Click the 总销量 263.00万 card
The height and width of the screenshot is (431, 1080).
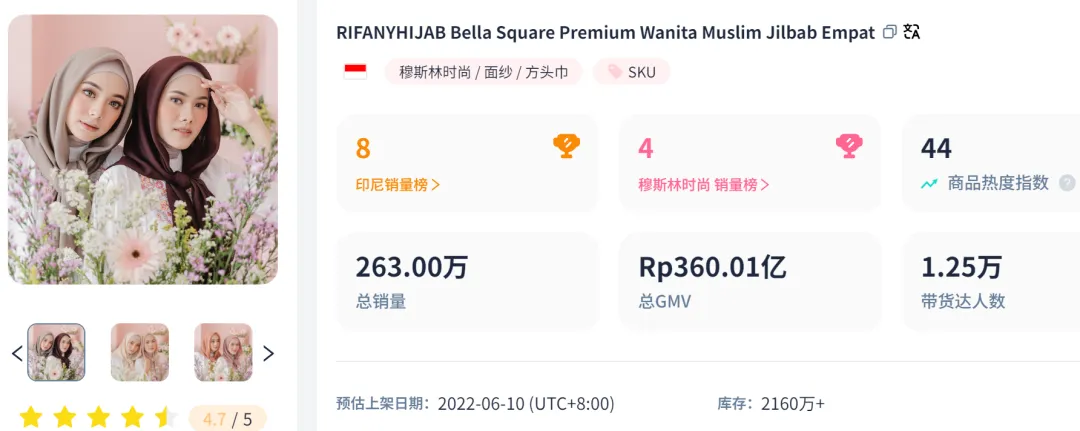pyautogui.click(x=467, y=282)
